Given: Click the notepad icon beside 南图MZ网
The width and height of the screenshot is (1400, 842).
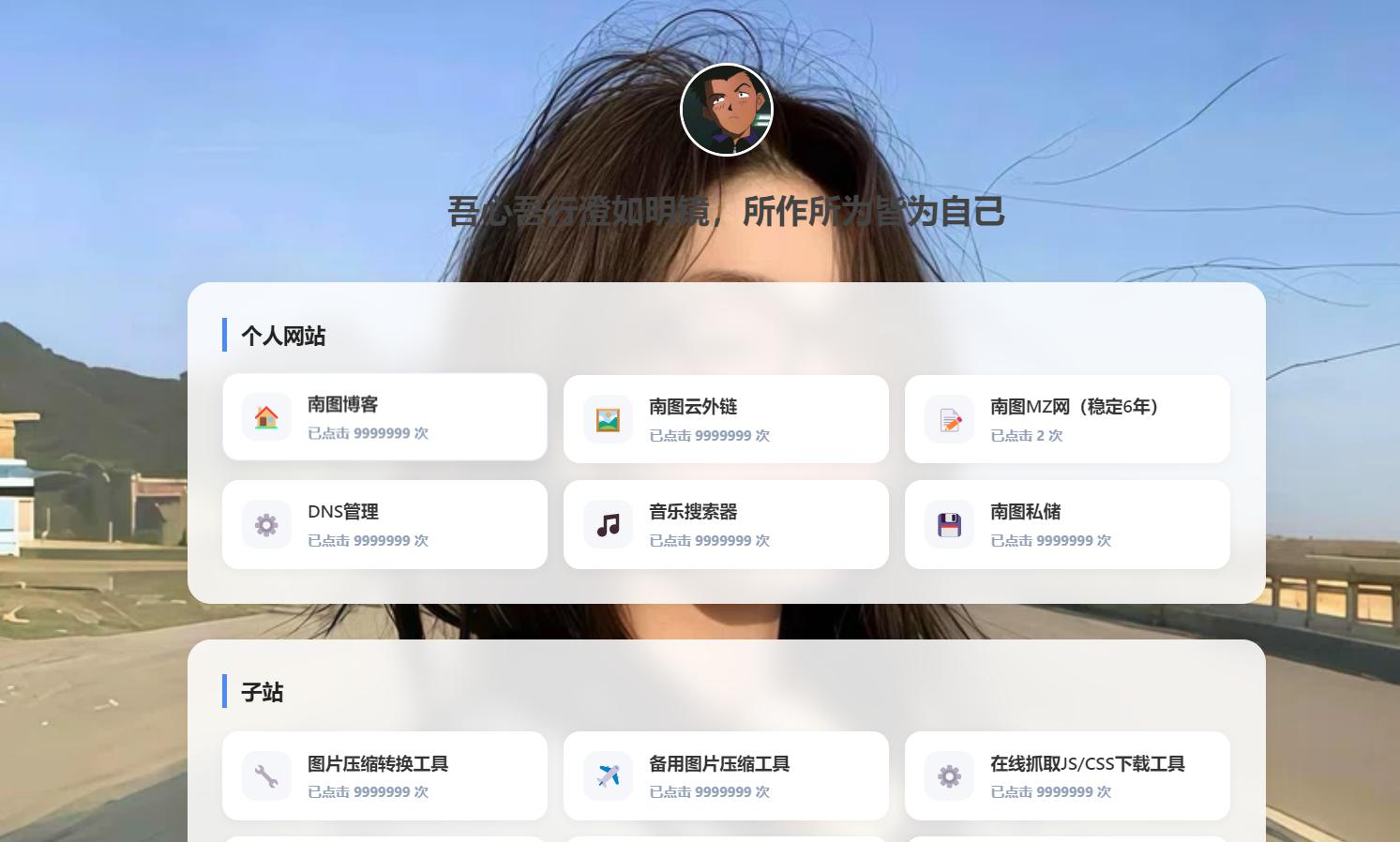Looking at the screenshot, I should (949, 419).
